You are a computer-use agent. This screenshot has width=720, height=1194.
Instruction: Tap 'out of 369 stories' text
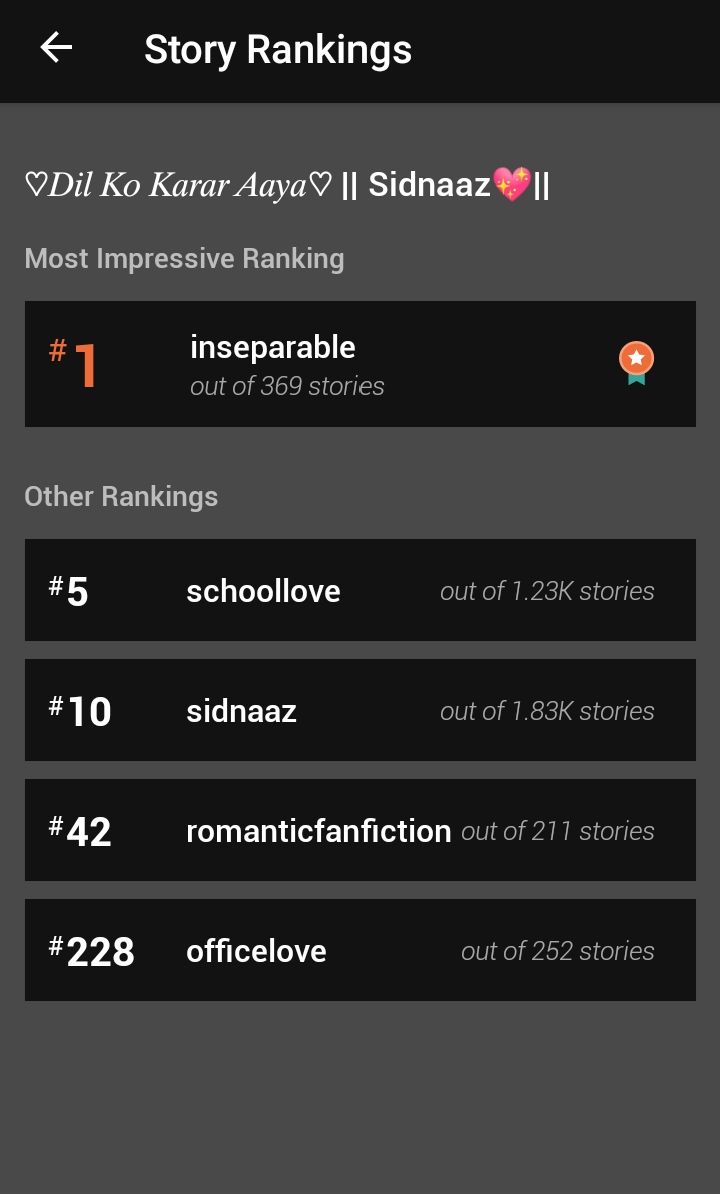(287, 386)
